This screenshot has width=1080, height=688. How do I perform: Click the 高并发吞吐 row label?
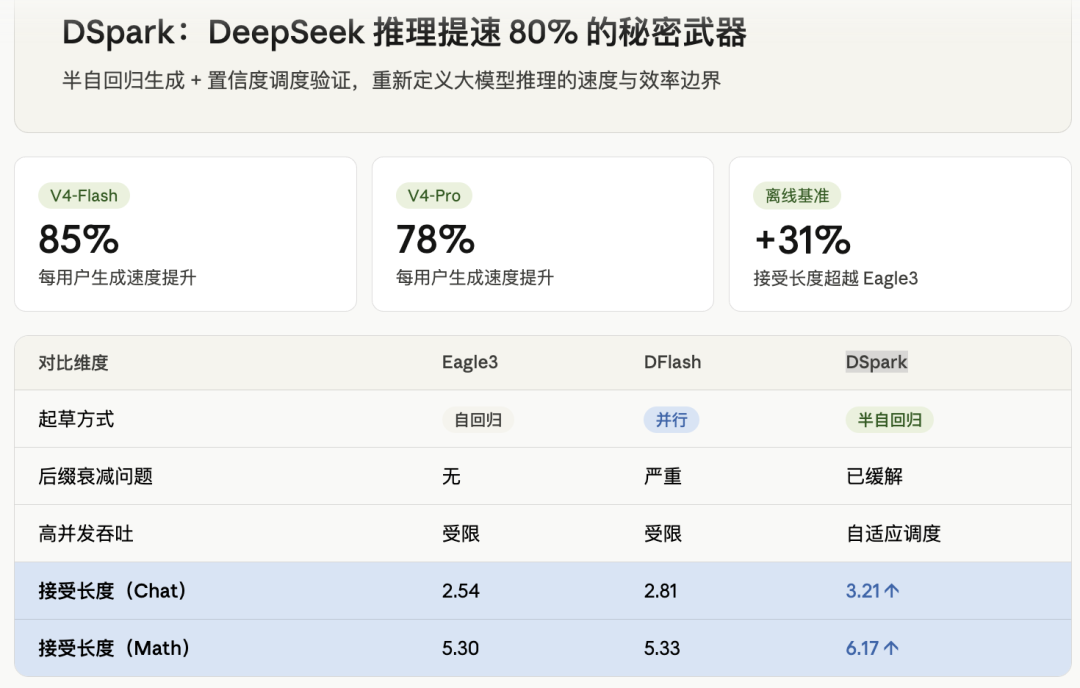(x=85, y=534)
